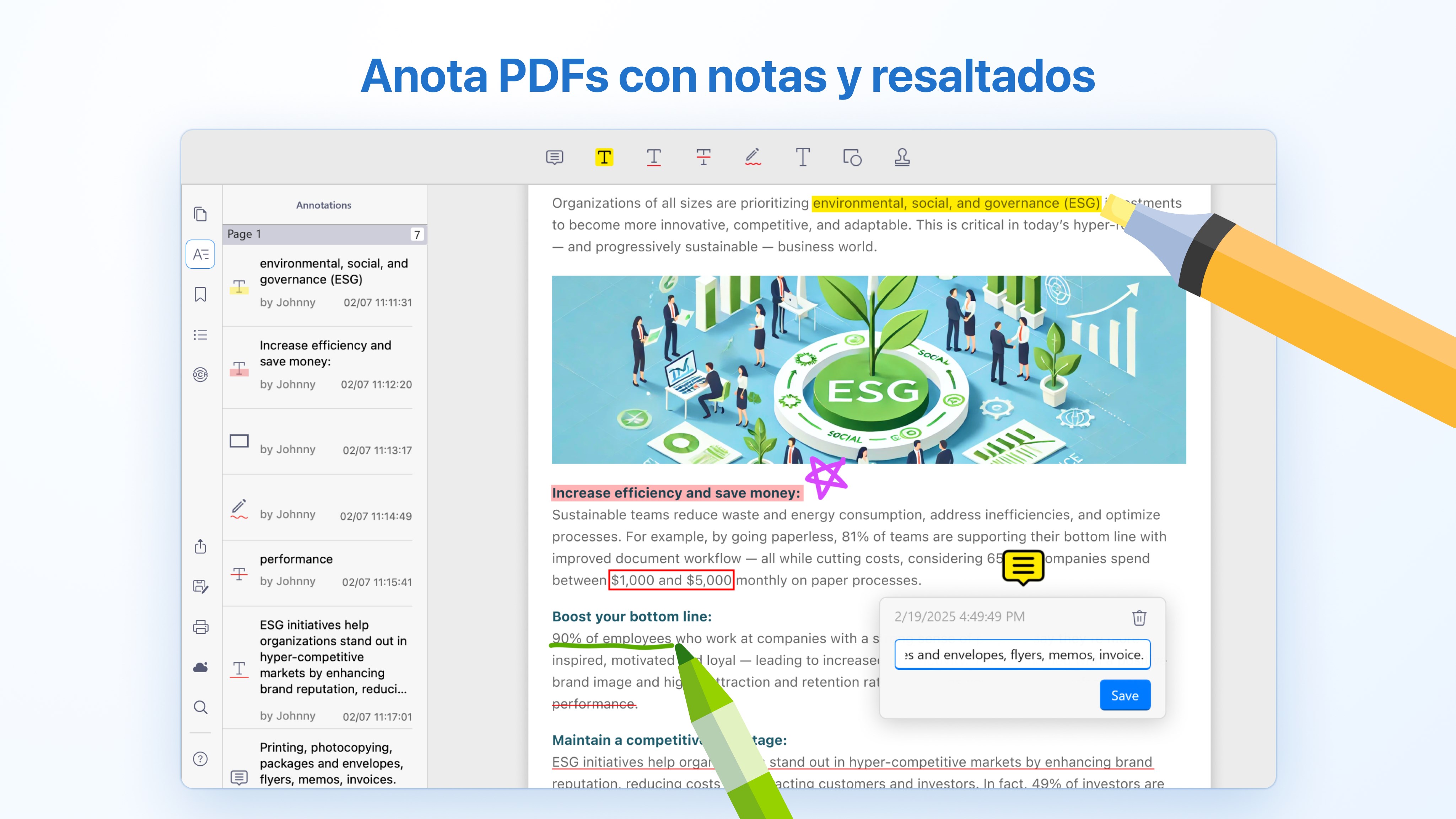Select the ink annotation dated 02/07 11:14:49

pos(324,508)
